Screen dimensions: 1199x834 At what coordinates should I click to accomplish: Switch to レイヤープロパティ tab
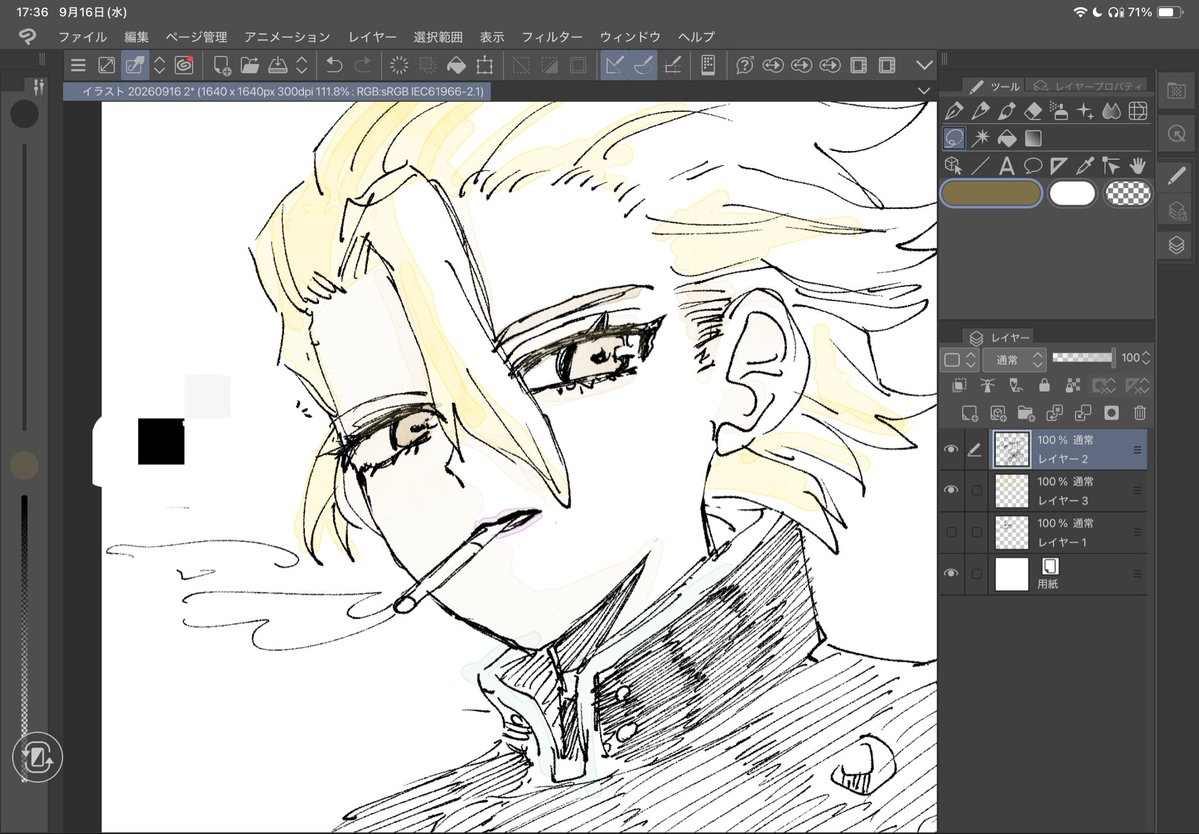[x=1088, y=86]
